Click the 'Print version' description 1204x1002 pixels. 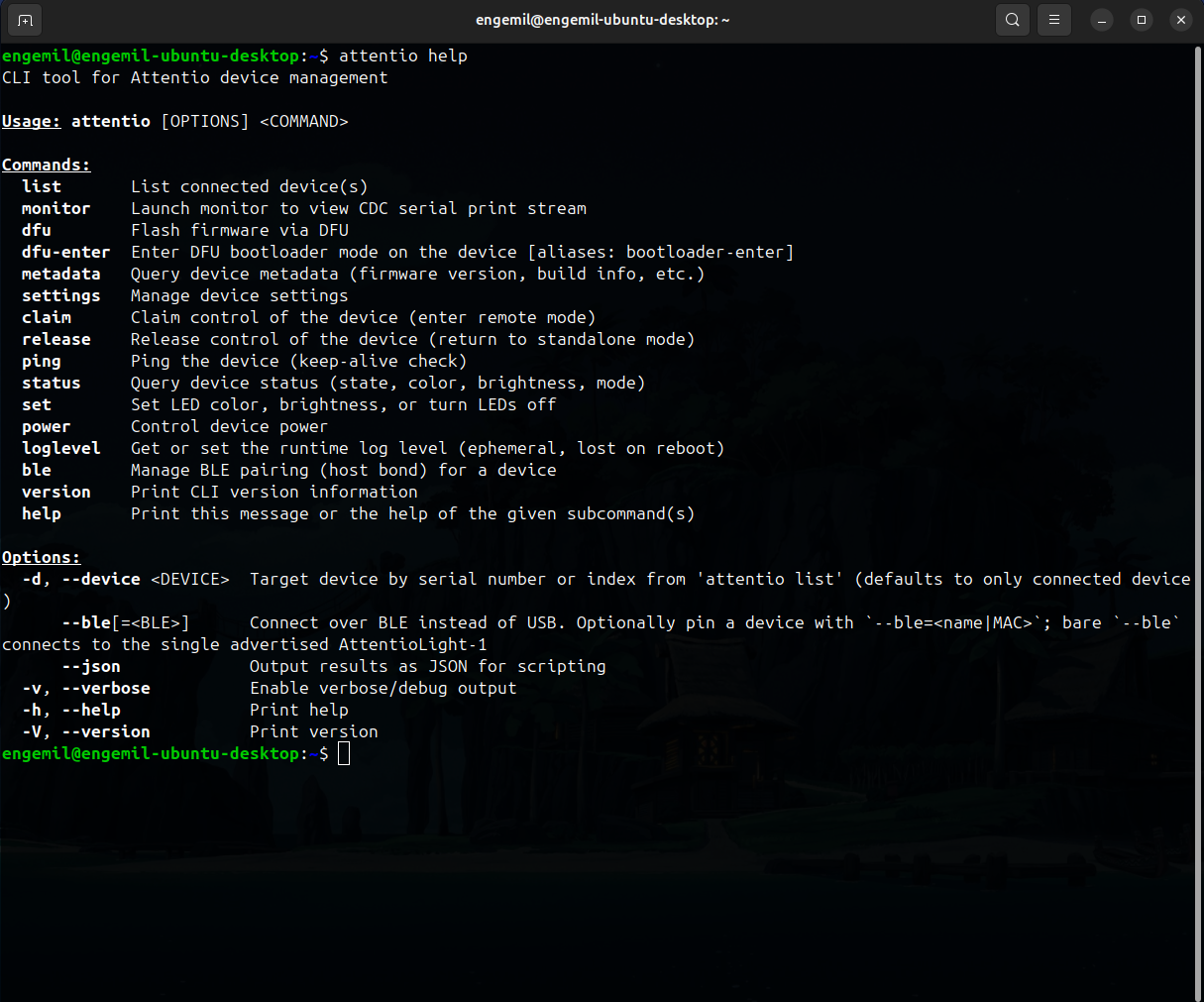[x=314, y=732]
